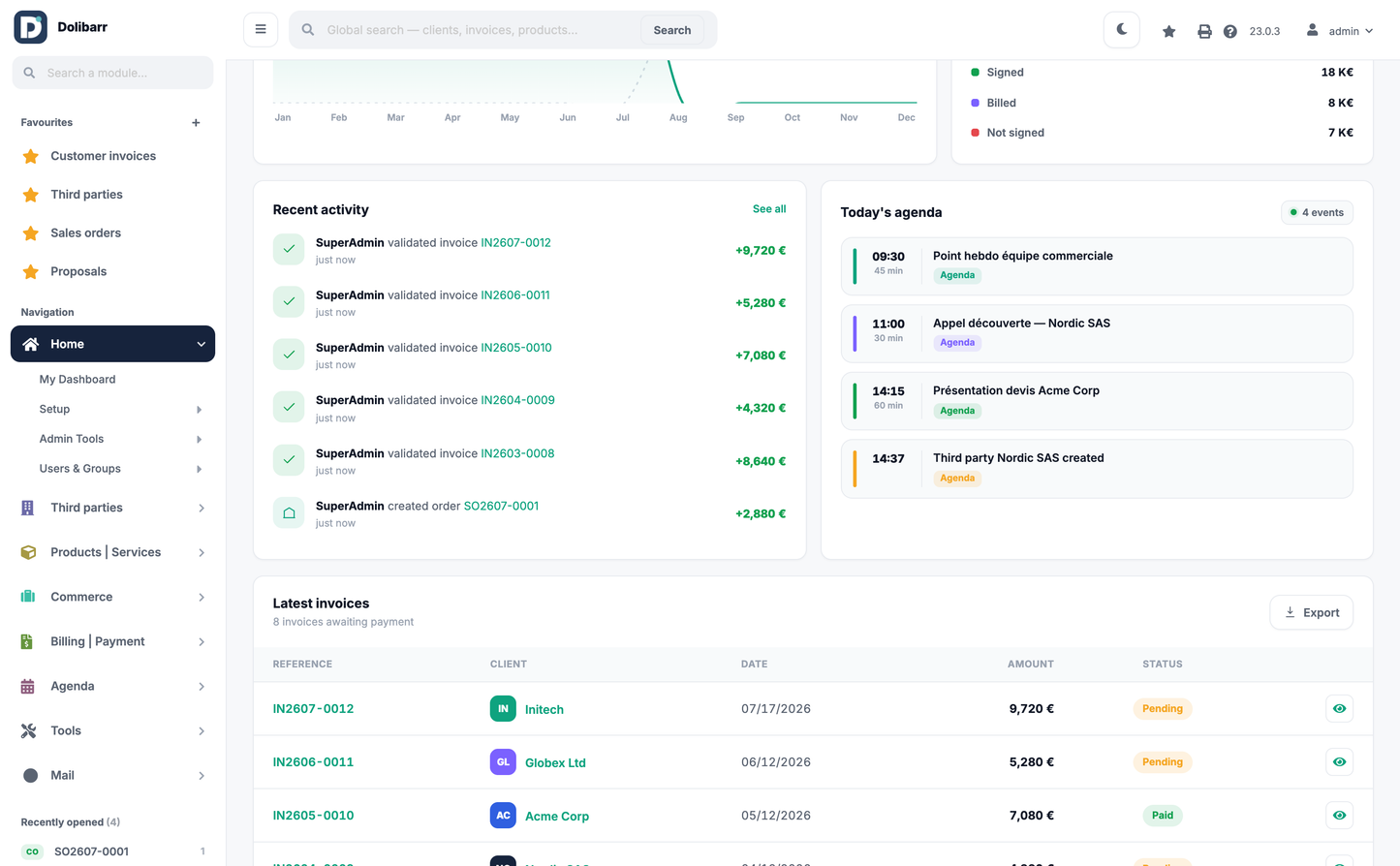Expand the Users & Groups submenu arrow
1400x866 pixels.
point(199,469)
